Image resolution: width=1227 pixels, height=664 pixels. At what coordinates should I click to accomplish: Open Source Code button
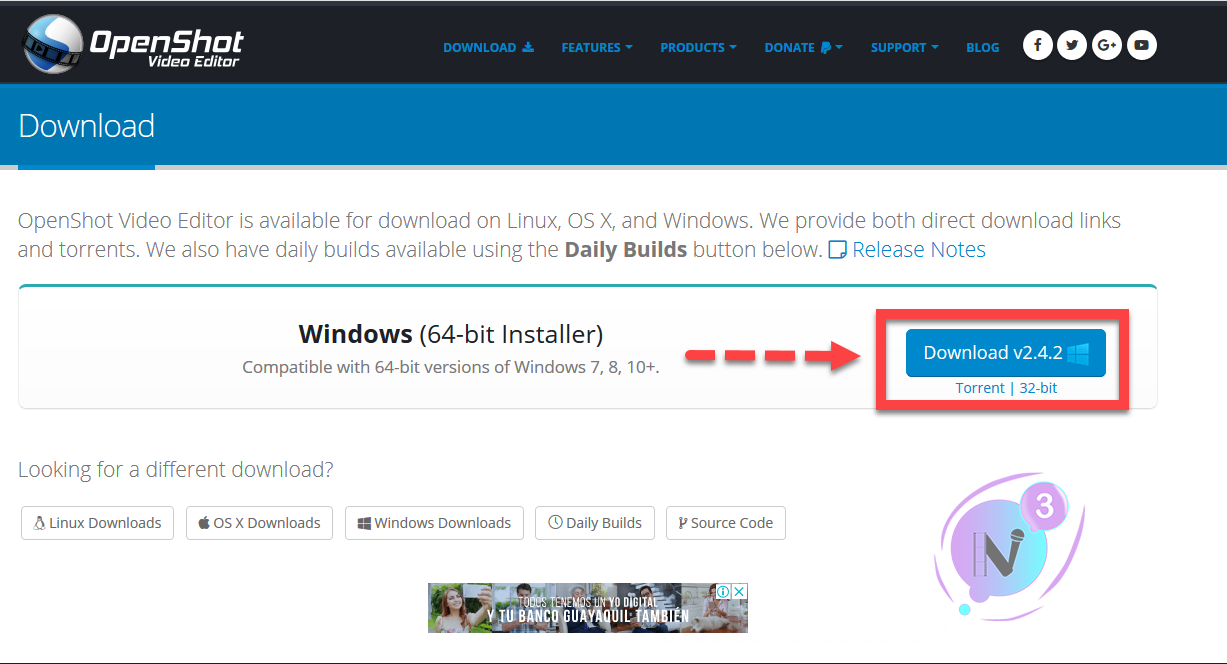point(726,523)
